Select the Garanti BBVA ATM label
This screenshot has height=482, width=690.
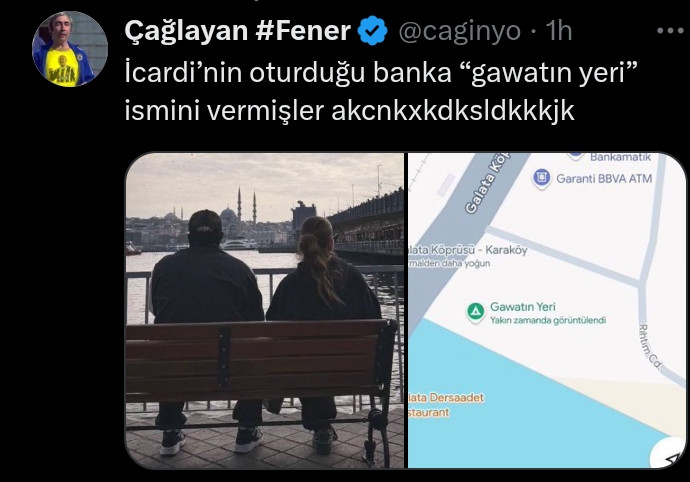pyautogui.click(x=604, y=179)
